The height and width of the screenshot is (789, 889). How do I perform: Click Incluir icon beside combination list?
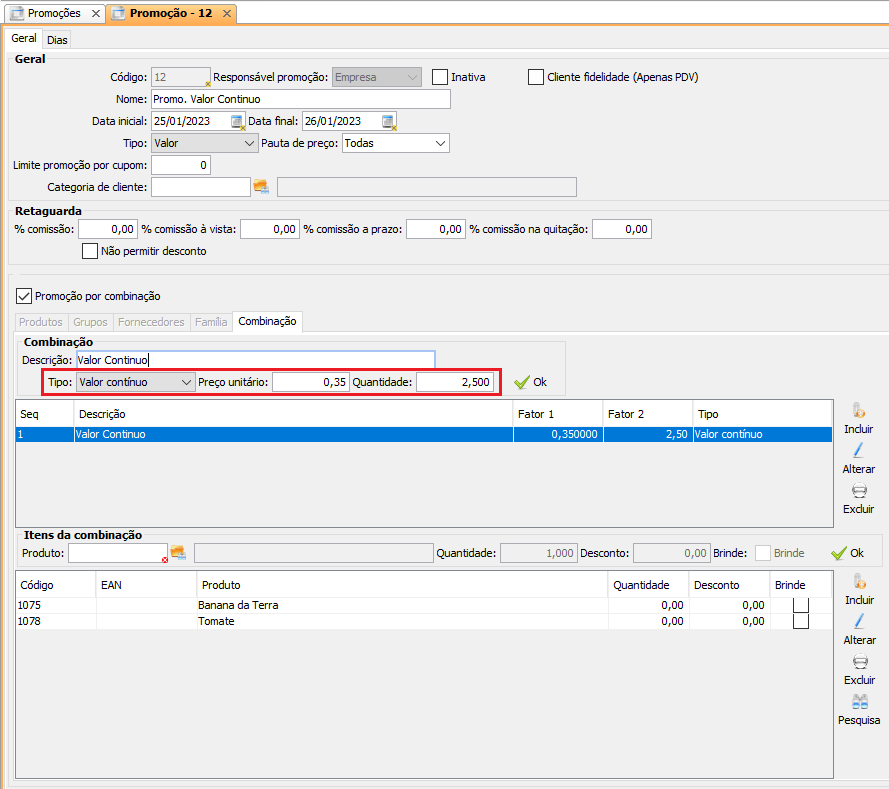point(858,411)
